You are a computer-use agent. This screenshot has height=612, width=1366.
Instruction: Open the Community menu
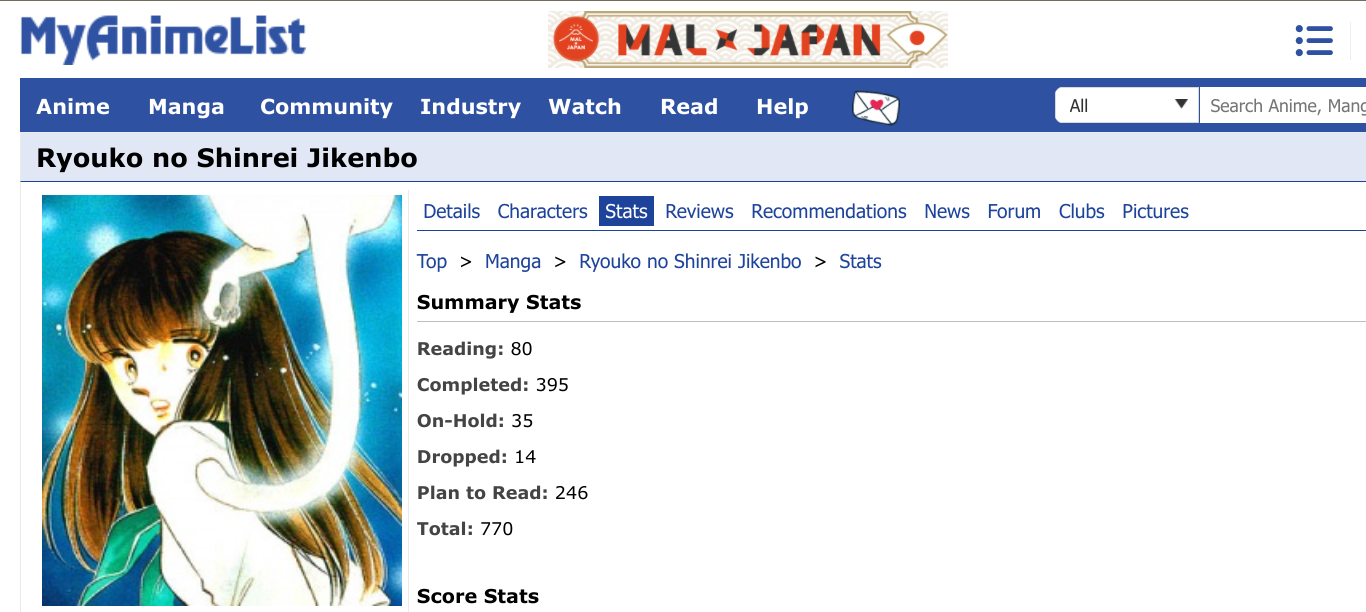326,106
